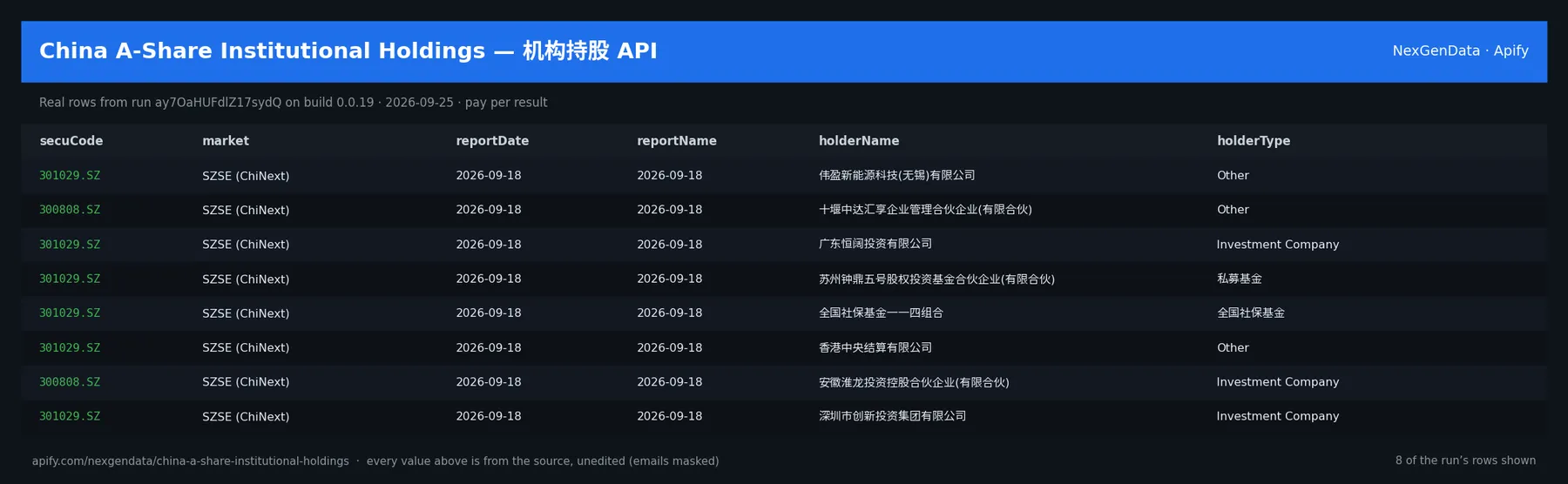
Task: Click holderType 'Other' in the 伟盈新能源科技 row
Action: [1233, 176]
